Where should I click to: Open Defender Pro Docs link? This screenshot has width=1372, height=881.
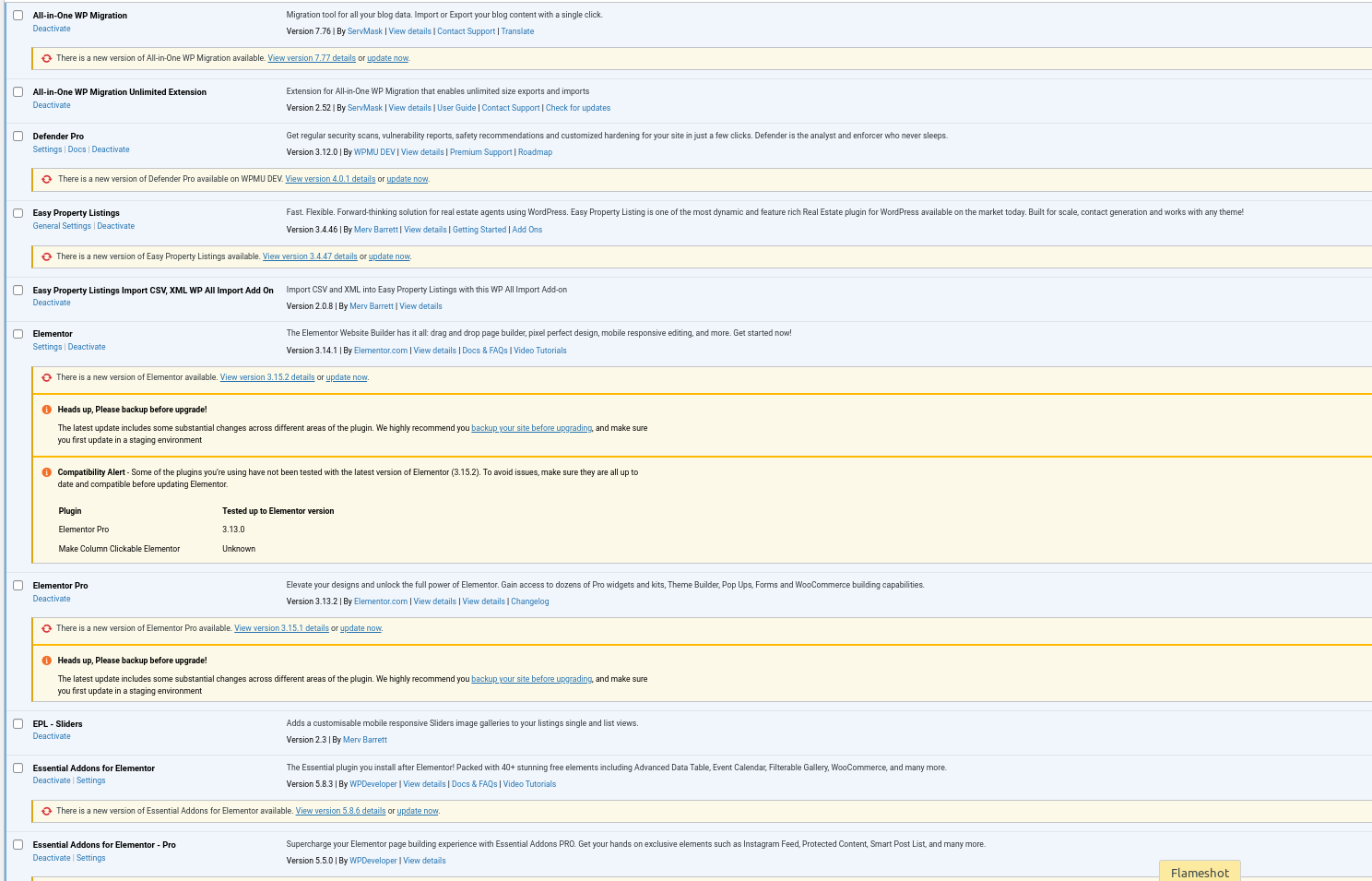tap(77, 149)
